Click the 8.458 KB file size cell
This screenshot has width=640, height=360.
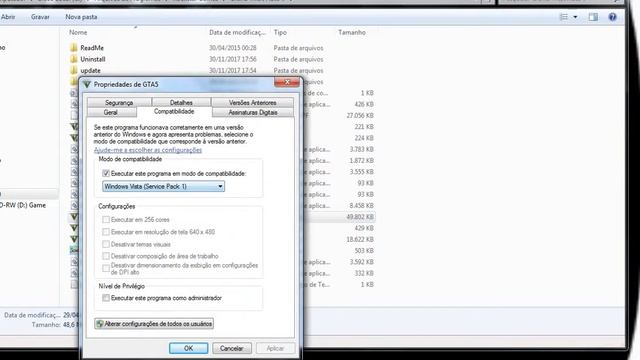tap(362, 206)
